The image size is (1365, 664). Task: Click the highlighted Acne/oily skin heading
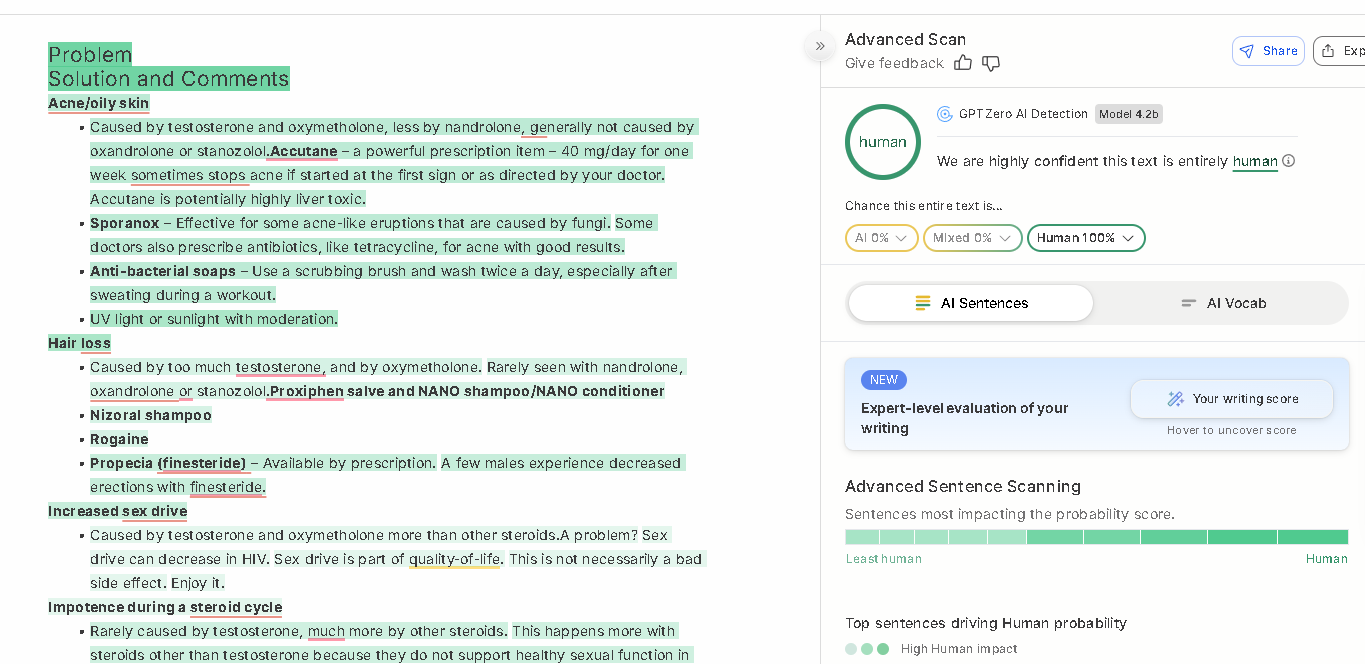[x=98, y=103]
